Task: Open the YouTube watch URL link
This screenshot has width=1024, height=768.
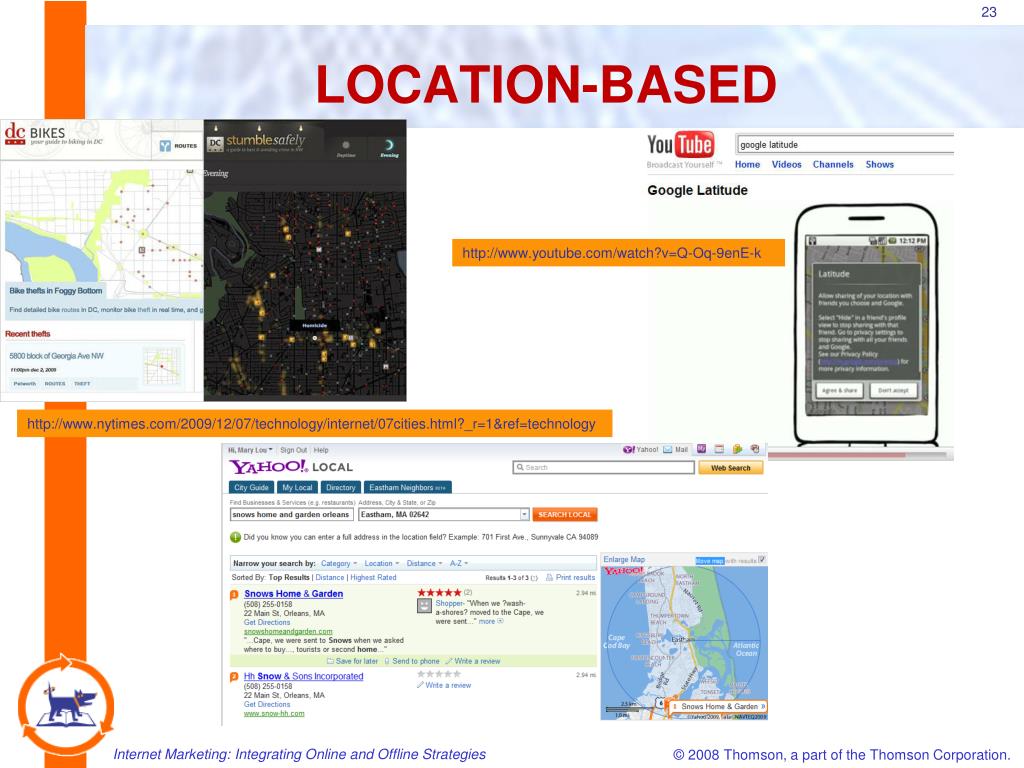Action: click(612, 253)
